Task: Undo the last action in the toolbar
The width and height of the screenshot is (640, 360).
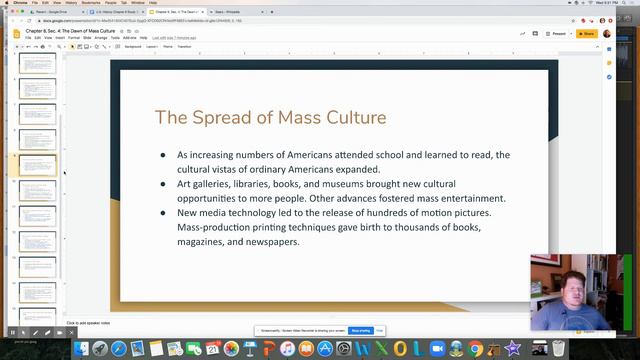Action: point(29,47)
